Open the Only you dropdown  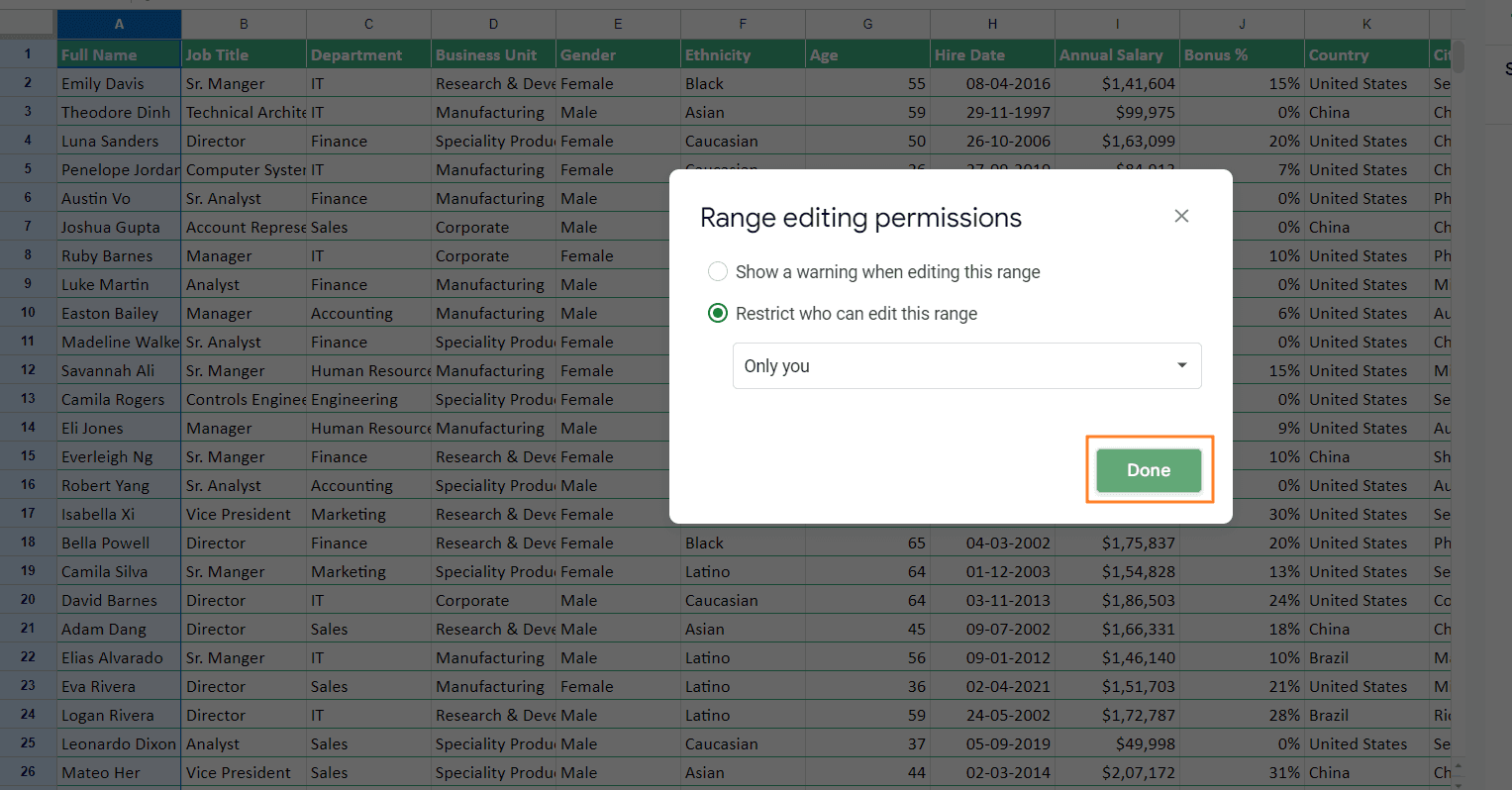[966, 365]
